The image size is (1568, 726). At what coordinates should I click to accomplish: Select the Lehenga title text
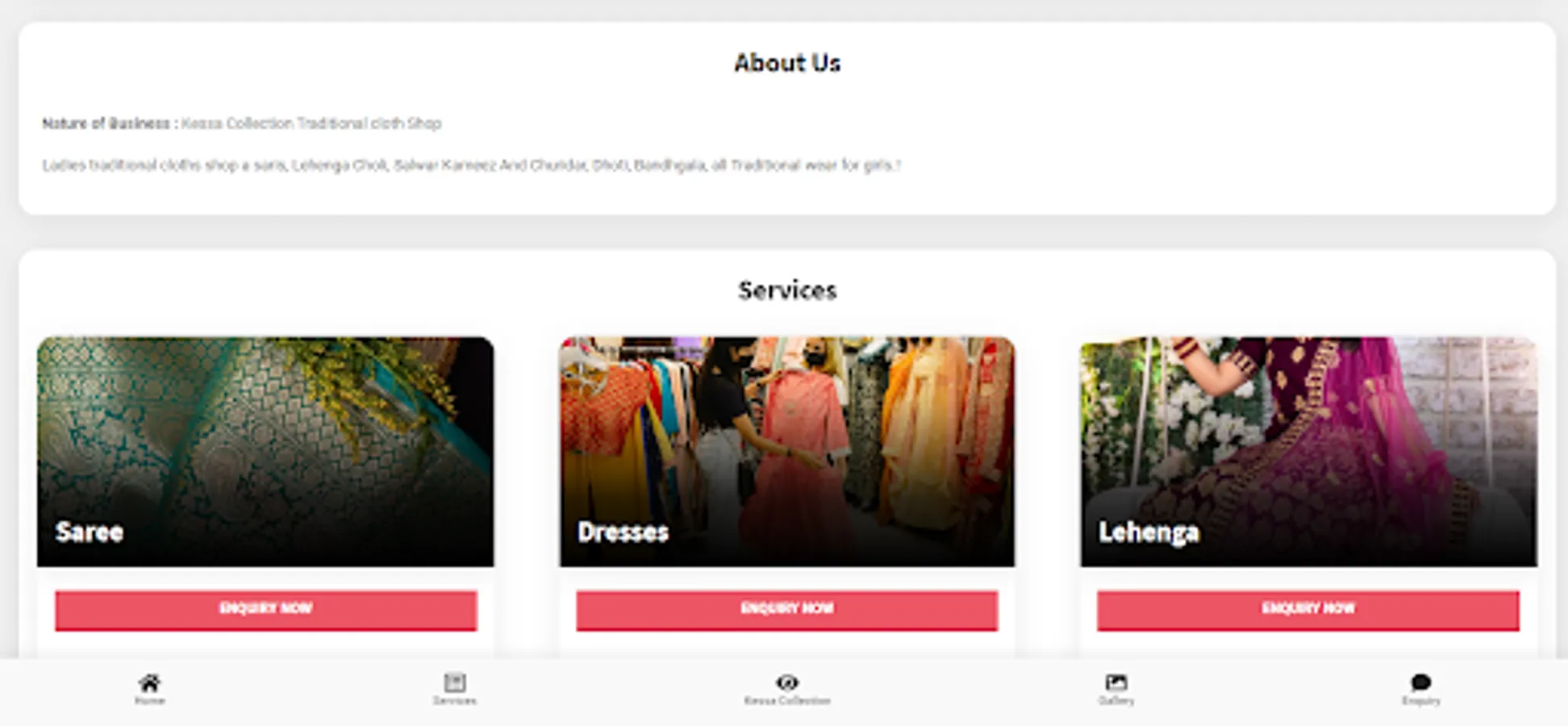pos(1149,532)
